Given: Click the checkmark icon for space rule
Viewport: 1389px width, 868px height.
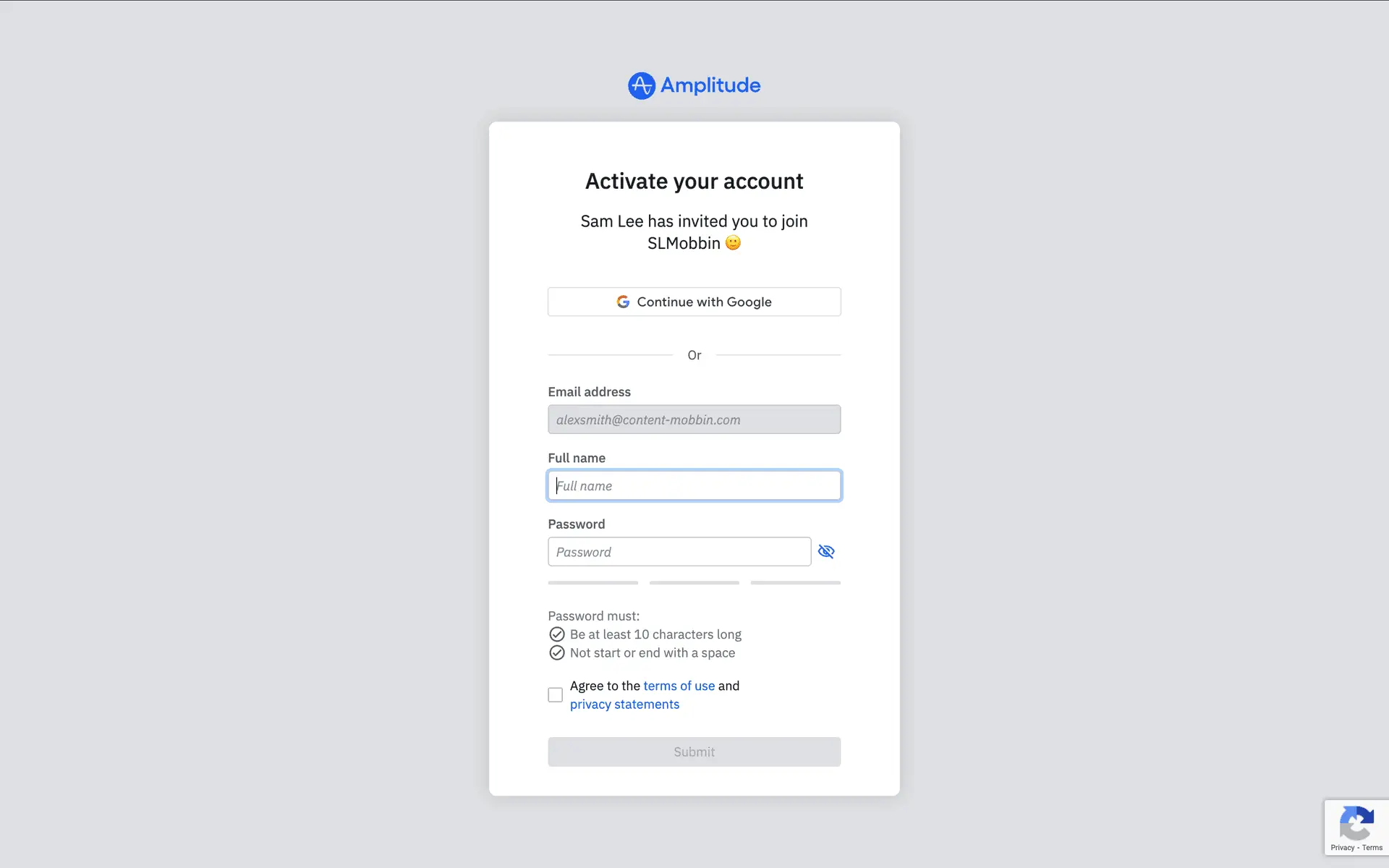Looking at the screenshot, I should 556,653.
